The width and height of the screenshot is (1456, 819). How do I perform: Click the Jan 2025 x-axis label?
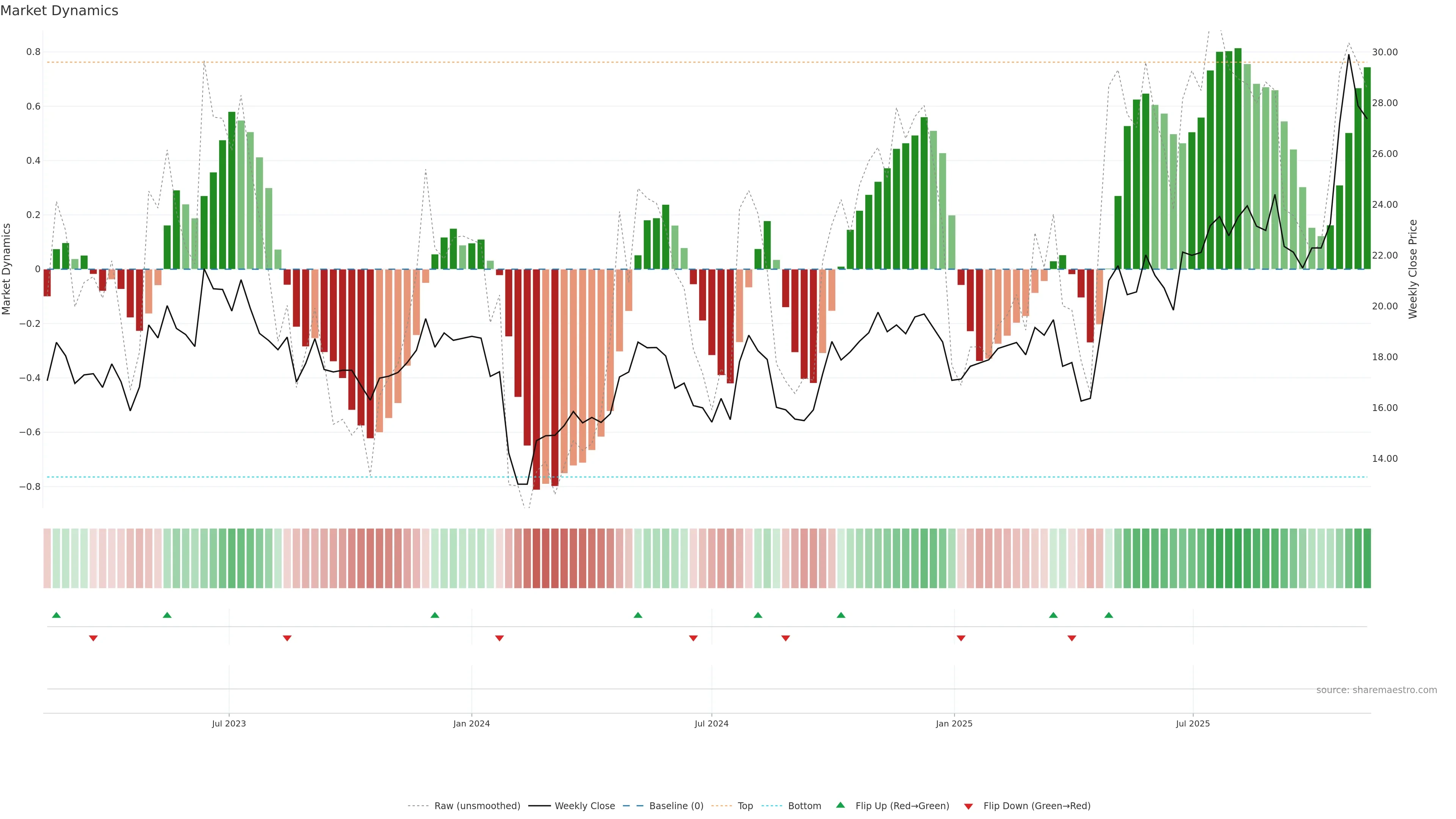coord(954,723)
